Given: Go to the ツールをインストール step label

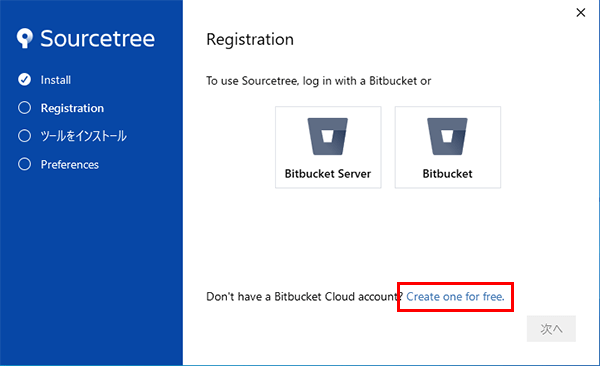Looking at the screenshot, I should click(x=83, y=136).
